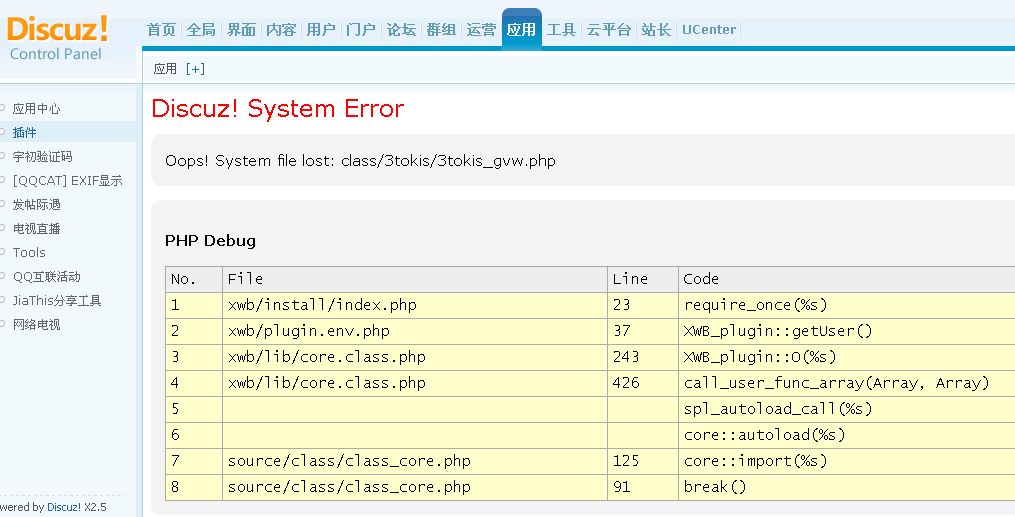Viewport: 1015px width, 517px height.
Task: Open QQ互联活动 in the sidebar
Action: [47, 276]
